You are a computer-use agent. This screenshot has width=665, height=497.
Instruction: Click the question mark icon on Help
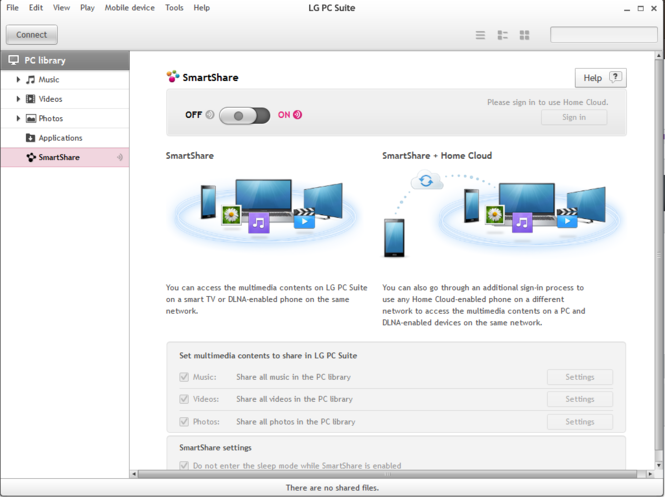[615, 77]
